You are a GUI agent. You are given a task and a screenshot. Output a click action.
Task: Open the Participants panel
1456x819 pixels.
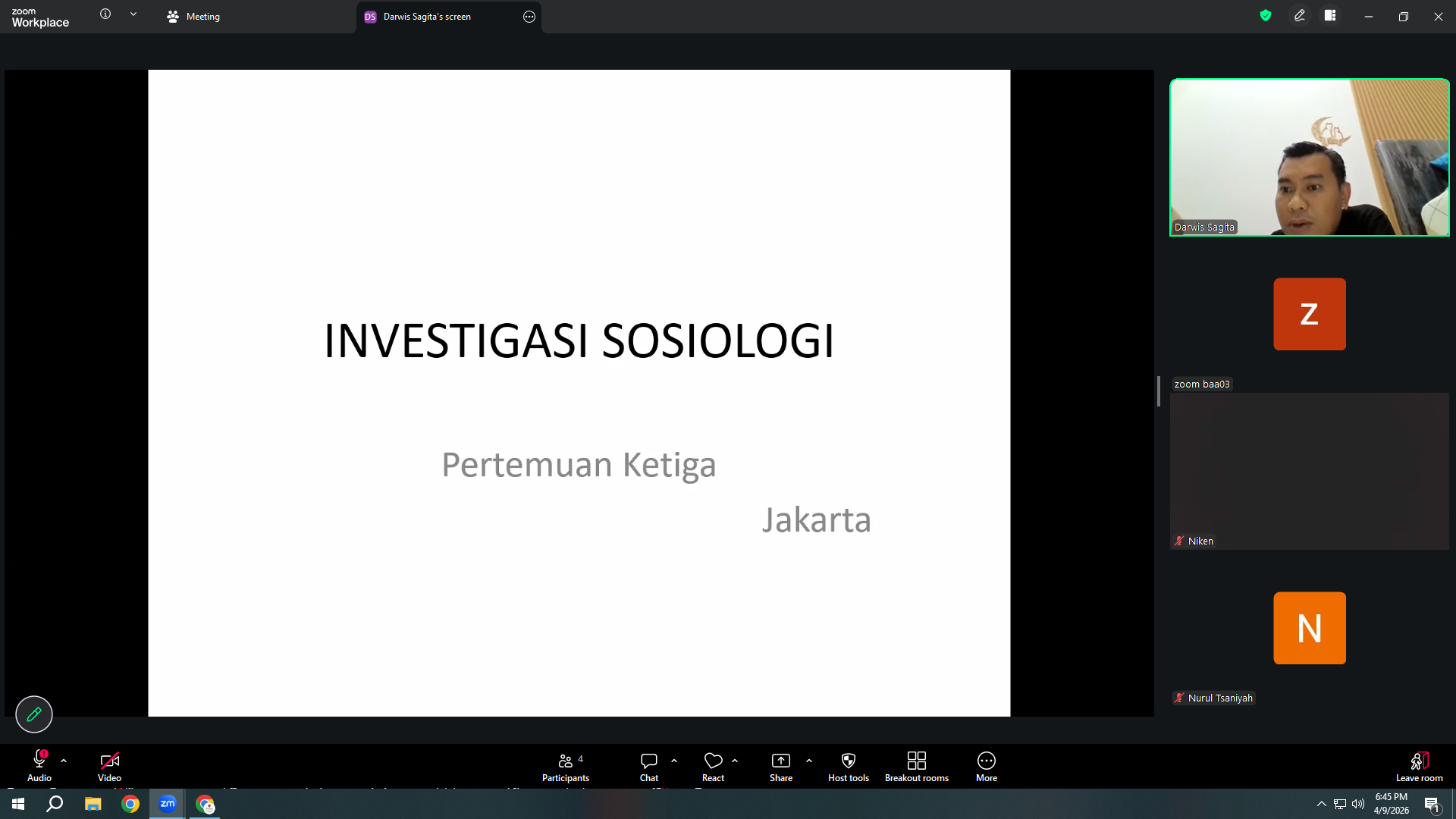[x=565, y=766]
